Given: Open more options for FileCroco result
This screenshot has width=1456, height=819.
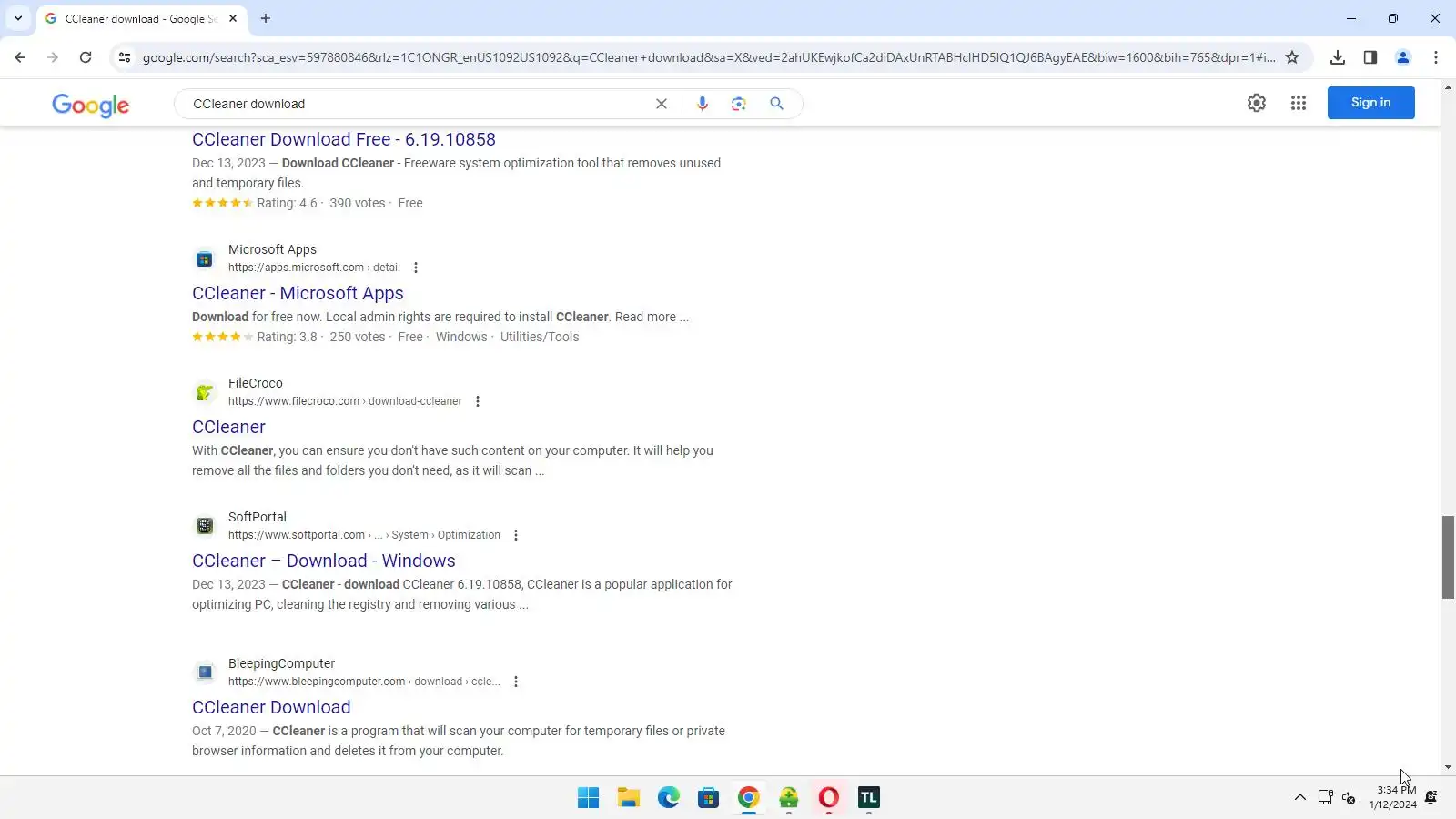Looking at the screenshot, I should pyautogui.click(x=478, y=401).
